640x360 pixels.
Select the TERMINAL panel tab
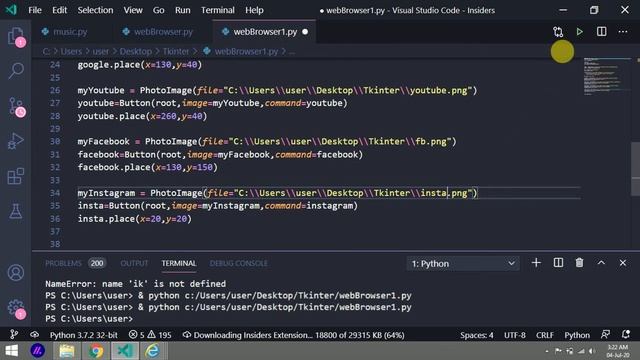tap(179, 263)
